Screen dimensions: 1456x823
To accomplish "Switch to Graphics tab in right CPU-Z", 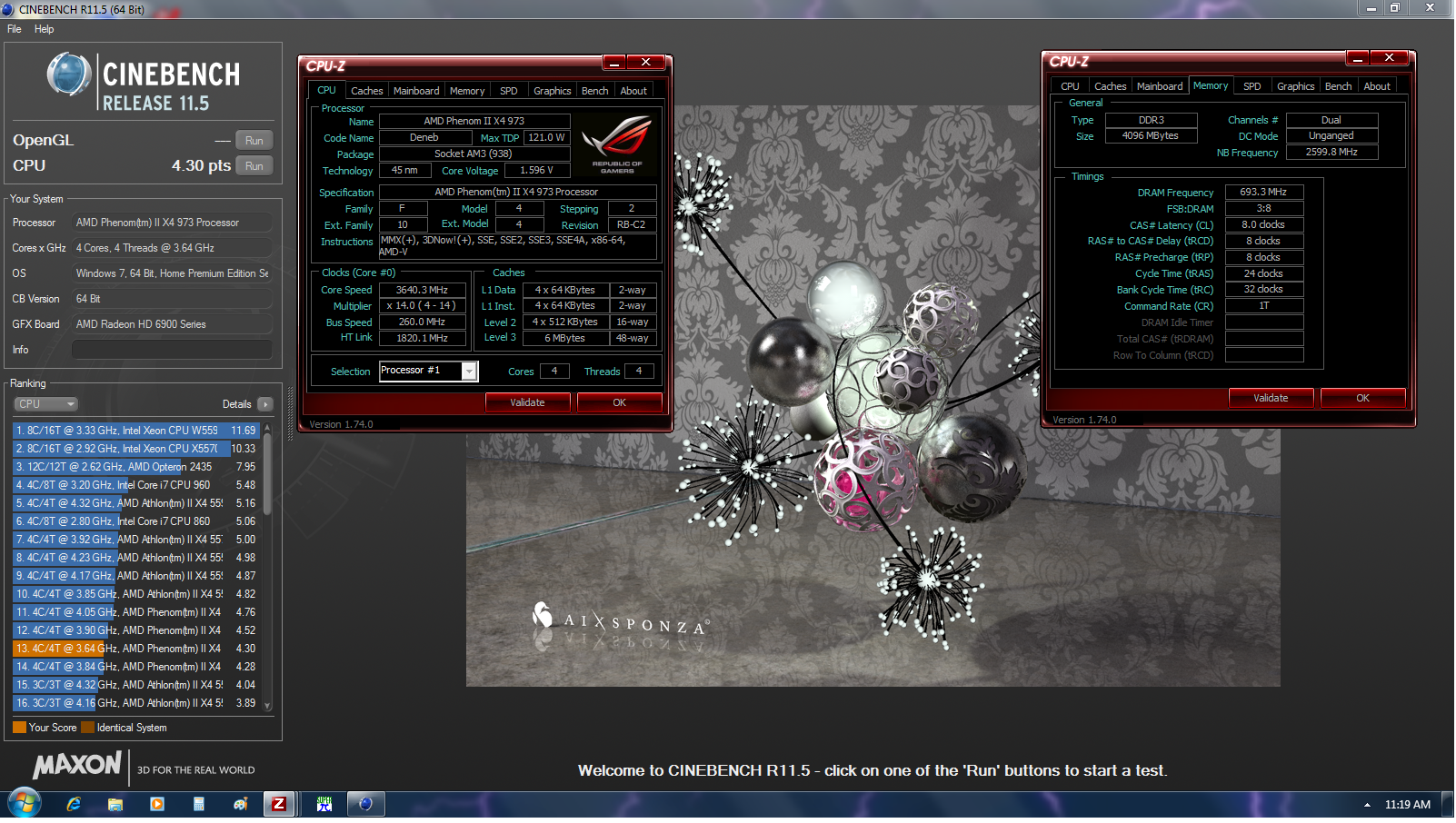I will click(x=1295, y=86).
